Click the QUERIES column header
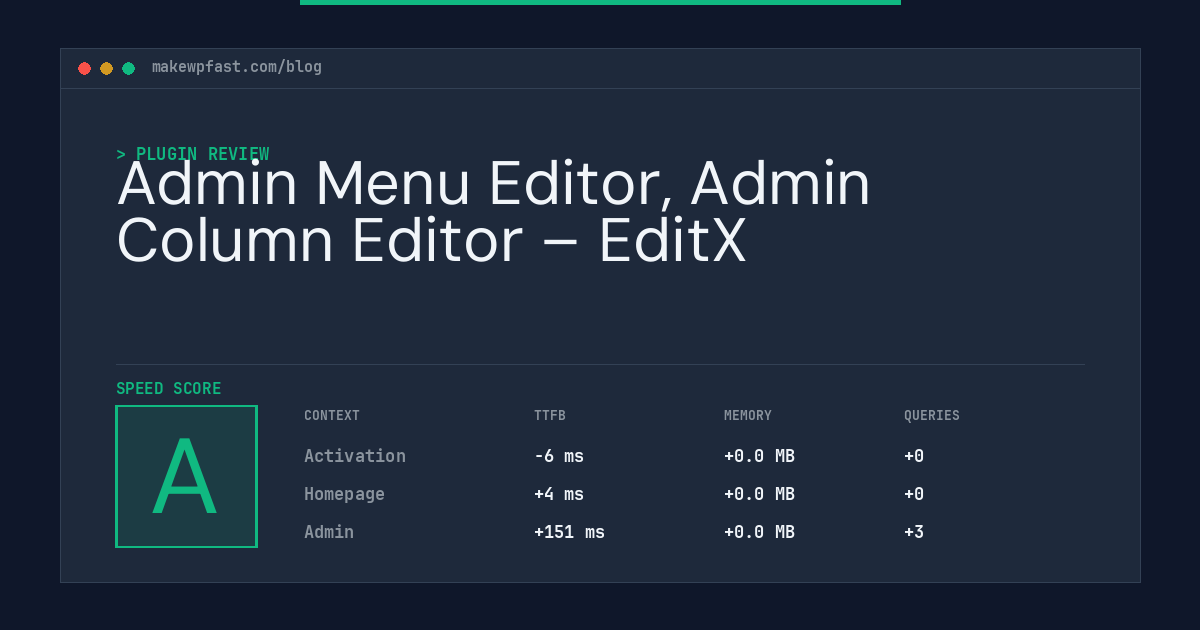Viewport: 1200px width, 630px height. [x=932, y=416]
